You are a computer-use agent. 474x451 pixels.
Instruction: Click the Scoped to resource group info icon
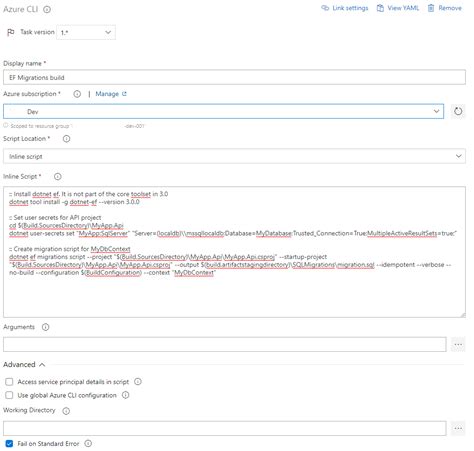[x=6, y=125]
